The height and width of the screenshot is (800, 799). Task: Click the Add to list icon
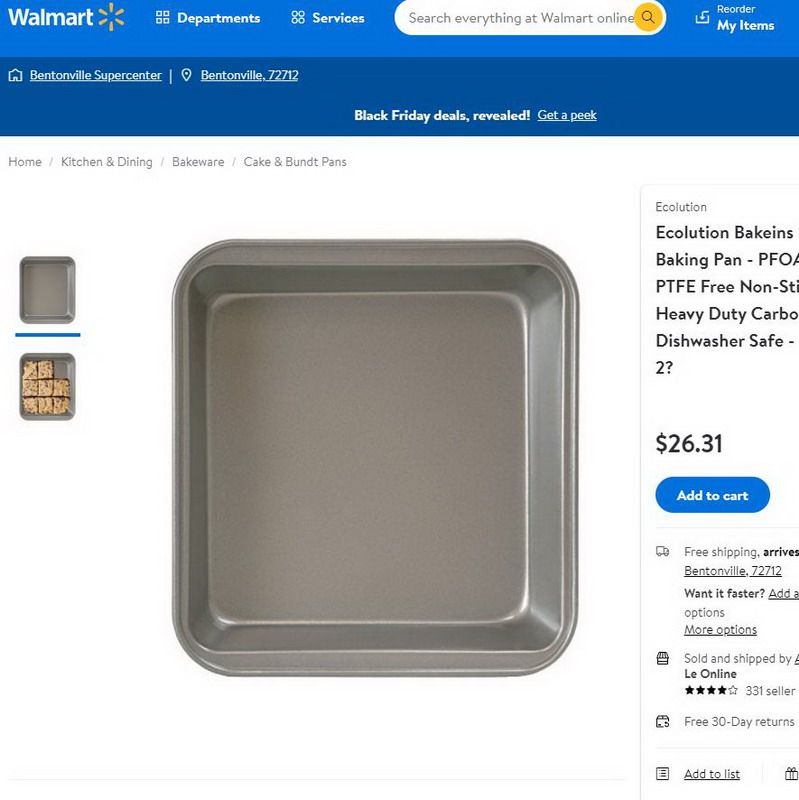tap(662, 773)
